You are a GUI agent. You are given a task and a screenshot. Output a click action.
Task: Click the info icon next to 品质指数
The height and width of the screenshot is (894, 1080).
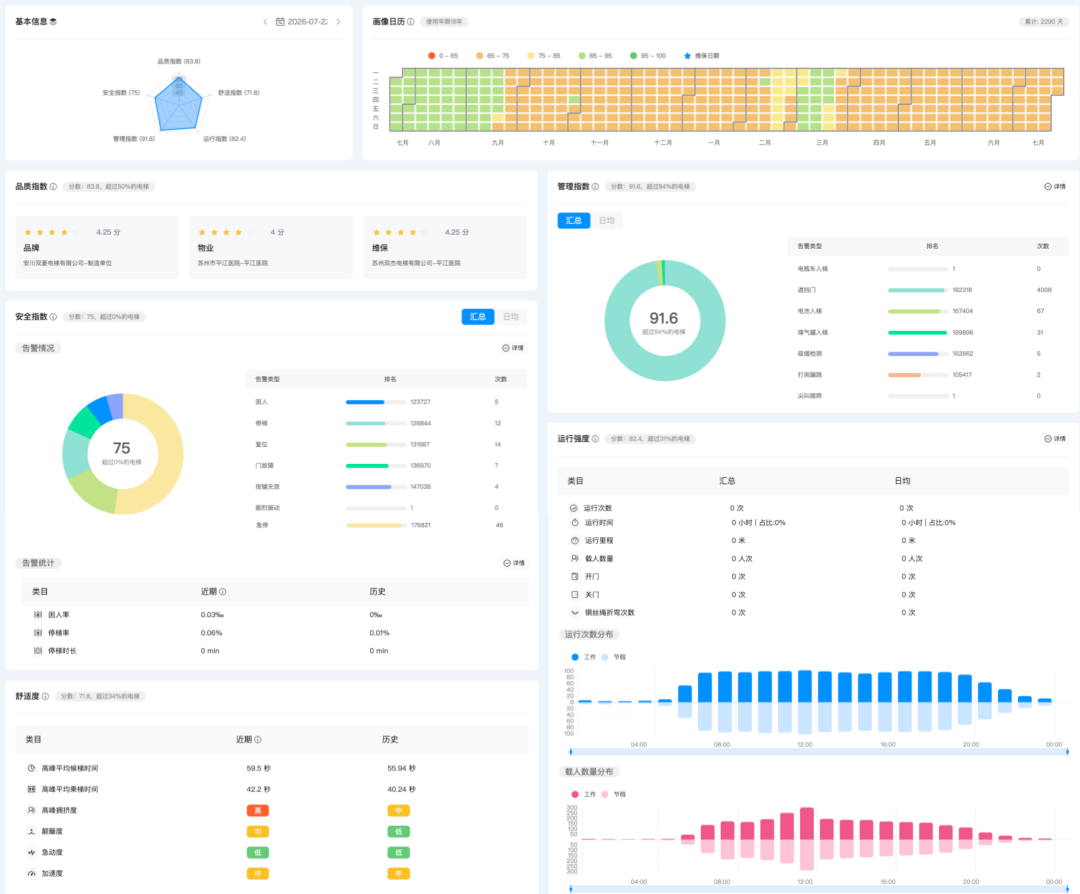coord(53,187)
